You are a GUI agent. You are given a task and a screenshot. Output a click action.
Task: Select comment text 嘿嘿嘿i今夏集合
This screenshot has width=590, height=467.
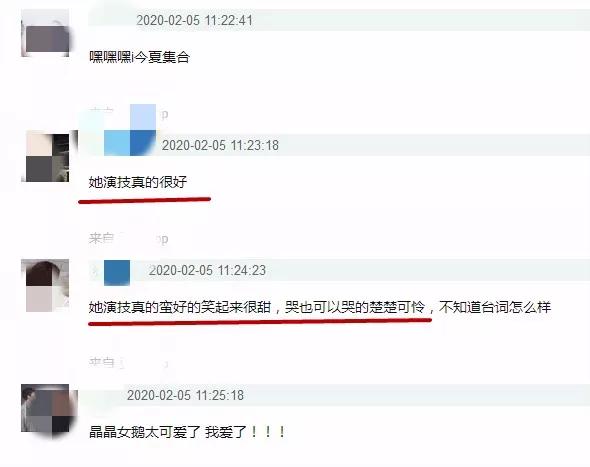tap(139, 57)
